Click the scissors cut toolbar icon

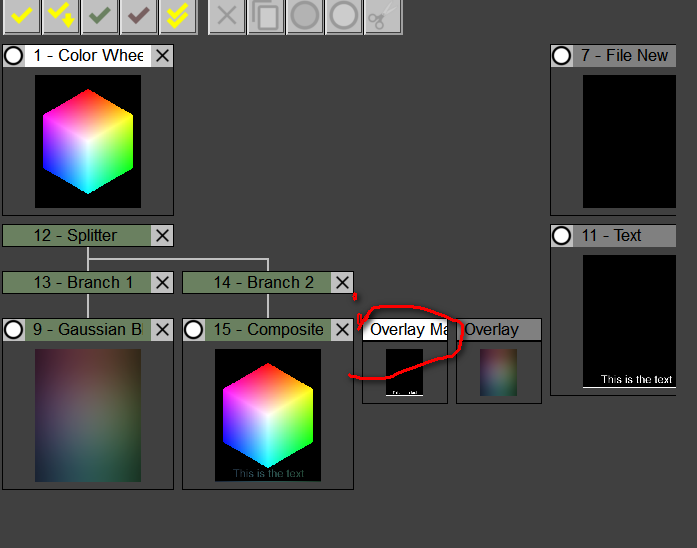pyautogui.click(x=383, y=16)
